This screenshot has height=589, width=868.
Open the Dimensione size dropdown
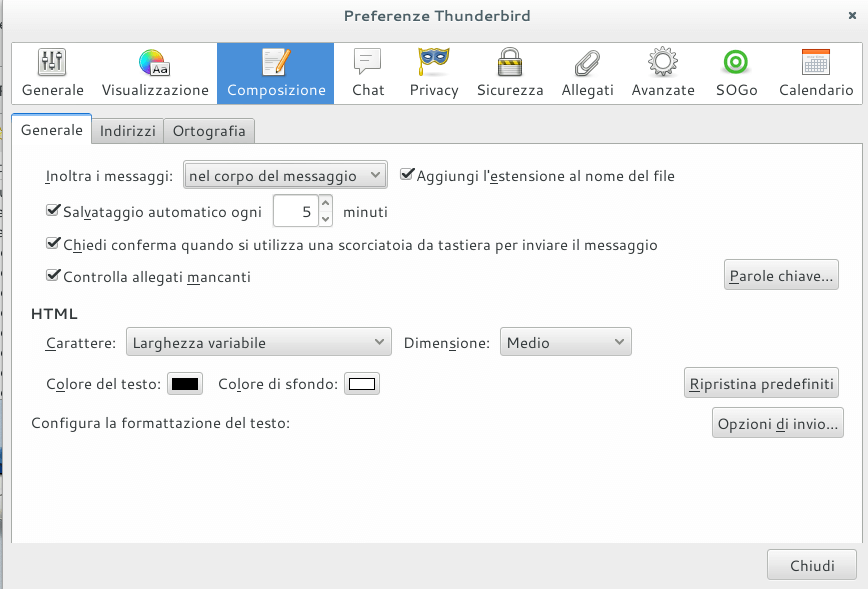click(x=565, y=343)
